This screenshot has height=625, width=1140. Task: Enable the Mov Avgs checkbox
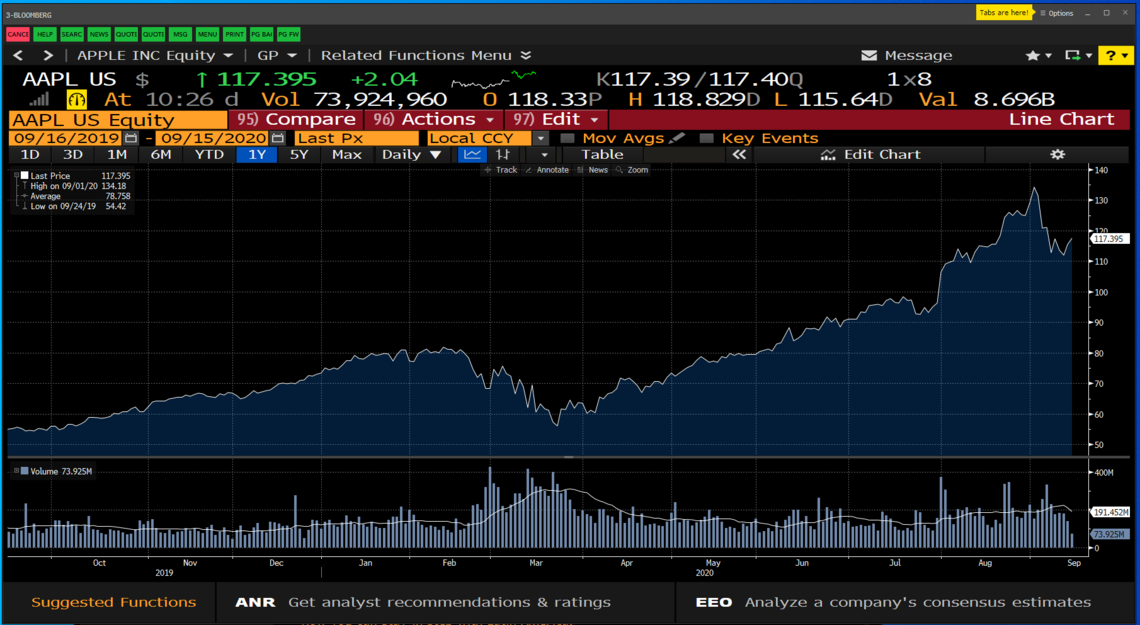pos(568,138)
